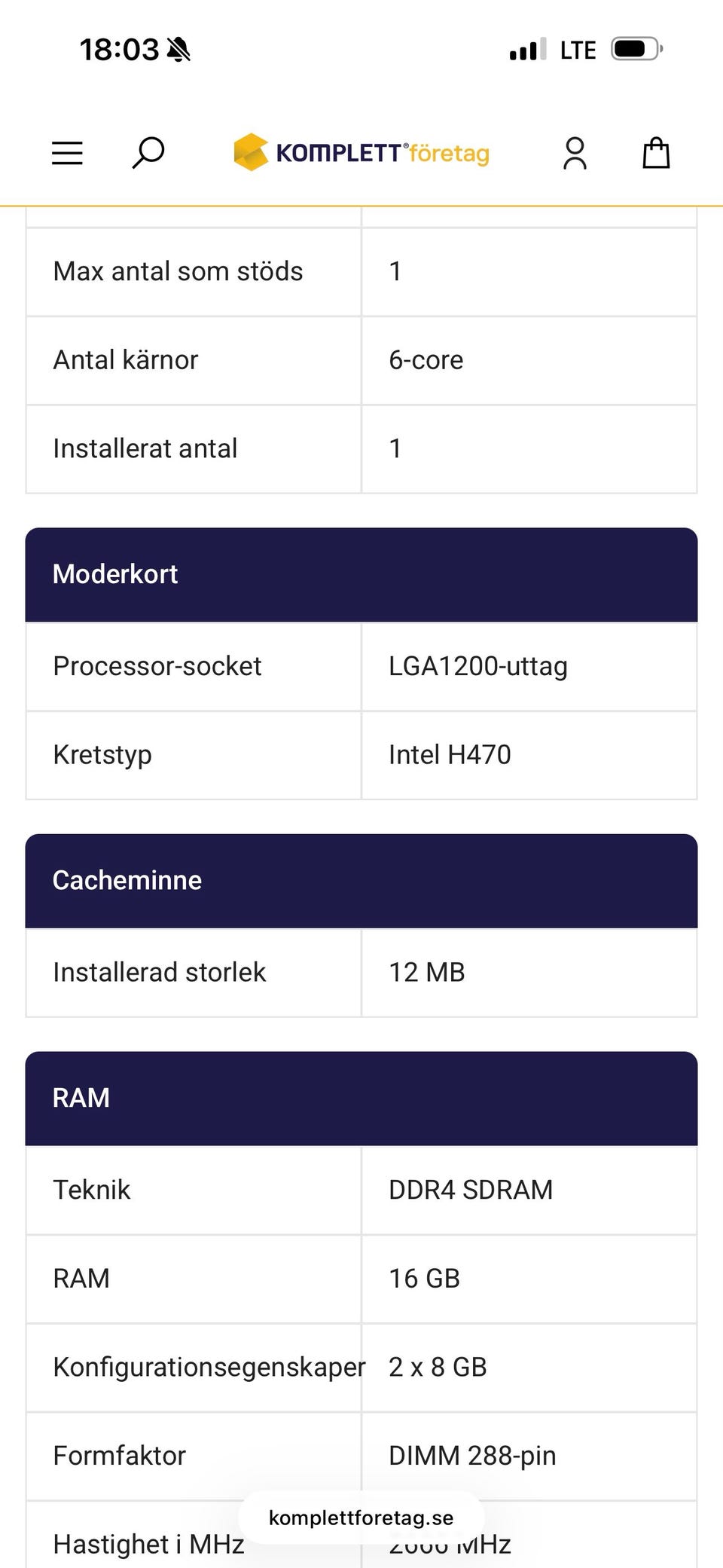
Task: Select the Cacheminne section header
Action: (x=361, y=880)
